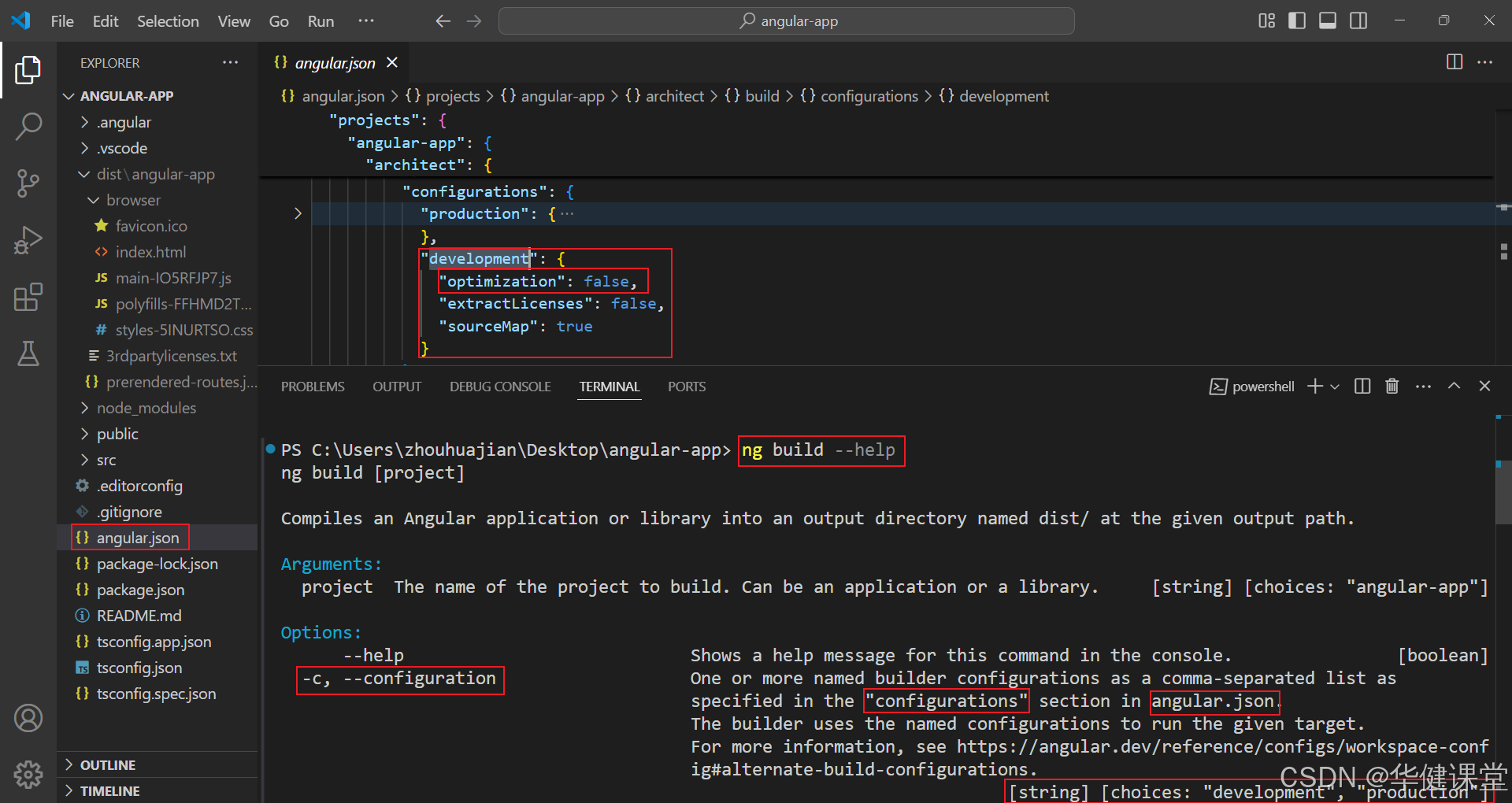
Task: Open styles-5INURTSO.css file
Action: [157, 330]
